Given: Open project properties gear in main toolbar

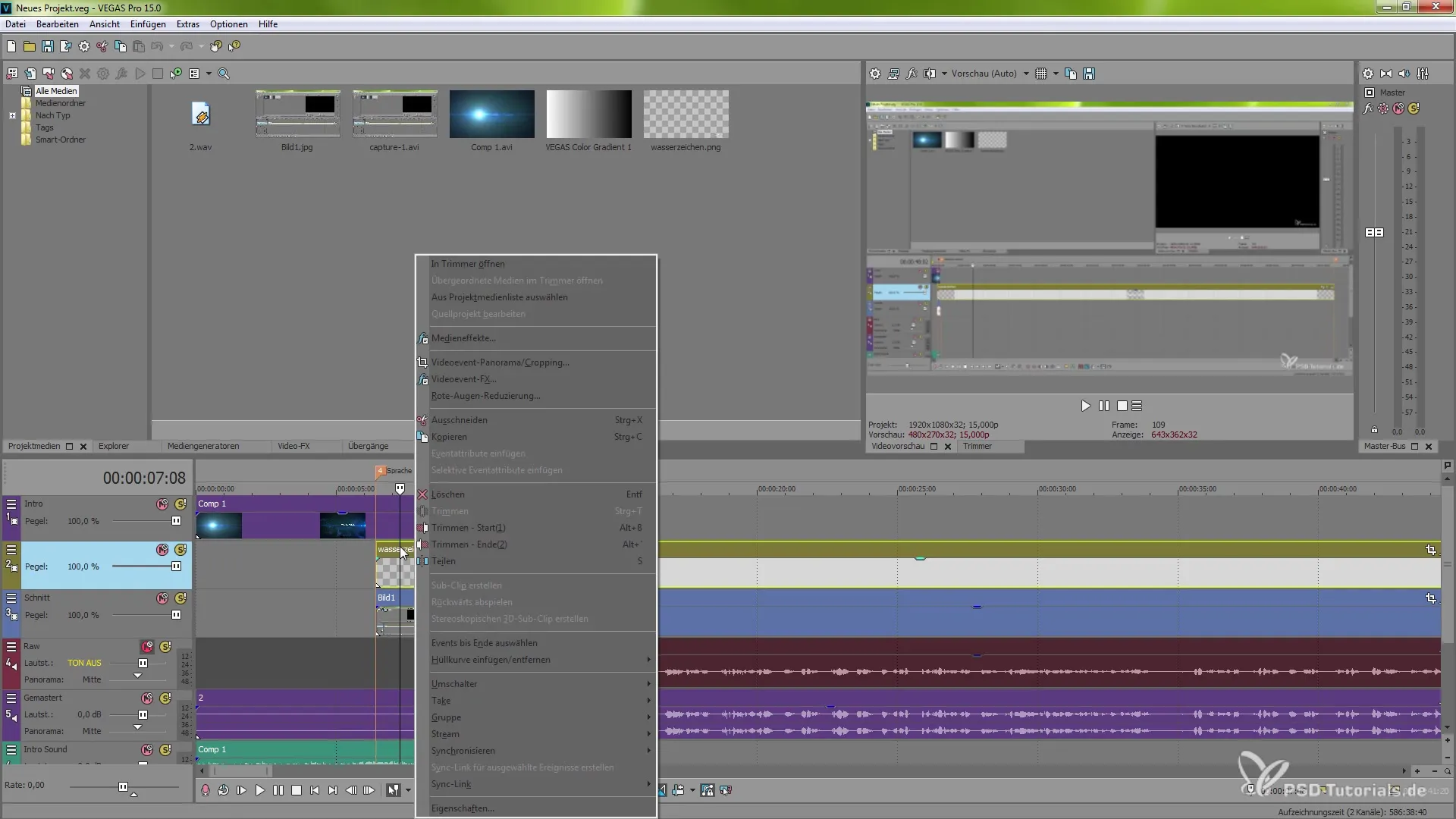Looking at the screenshot, I should click(84, 46).
